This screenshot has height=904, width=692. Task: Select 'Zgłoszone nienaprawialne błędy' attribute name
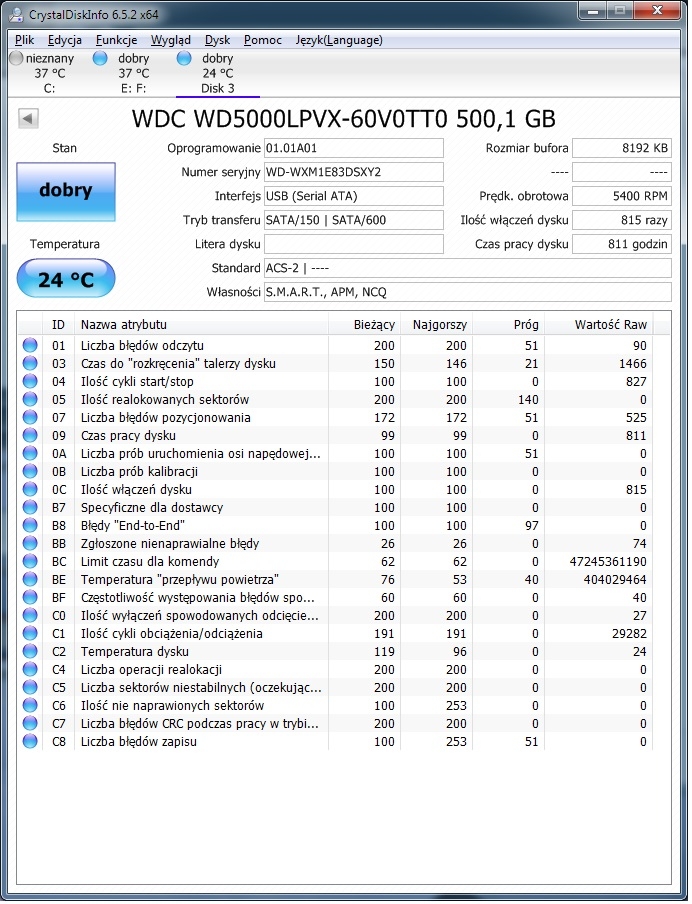tap(170, 543)
